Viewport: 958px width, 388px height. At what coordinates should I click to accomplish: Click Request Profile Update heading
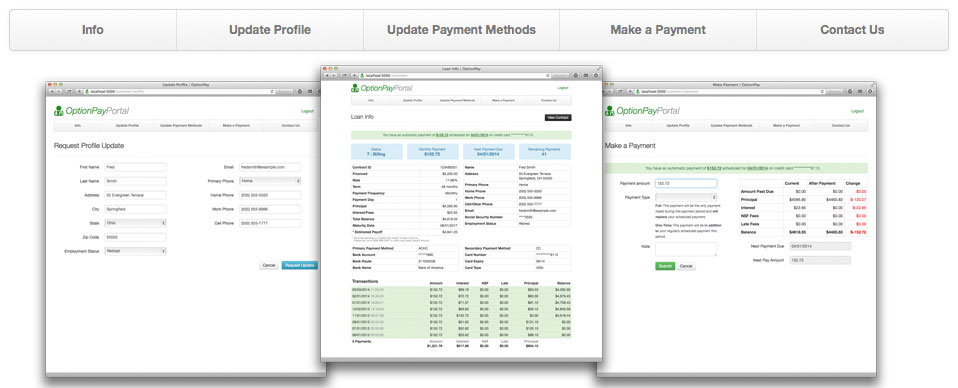click(89, 145)
